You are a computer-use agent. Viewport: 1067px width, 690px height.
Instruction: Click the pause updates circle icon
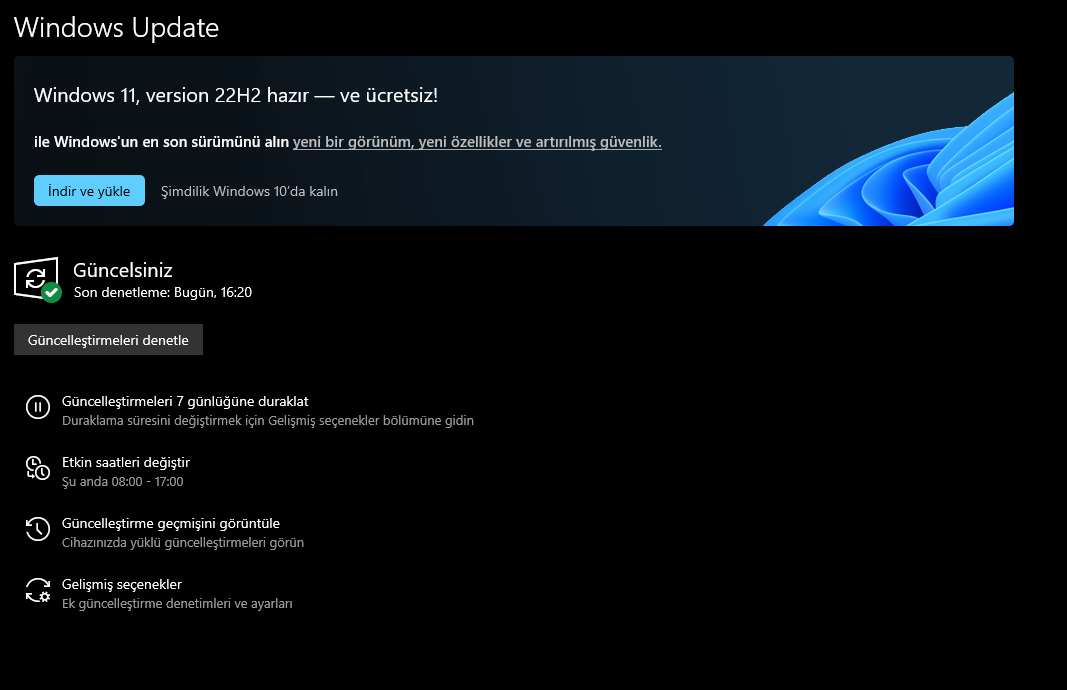point(38,408)
